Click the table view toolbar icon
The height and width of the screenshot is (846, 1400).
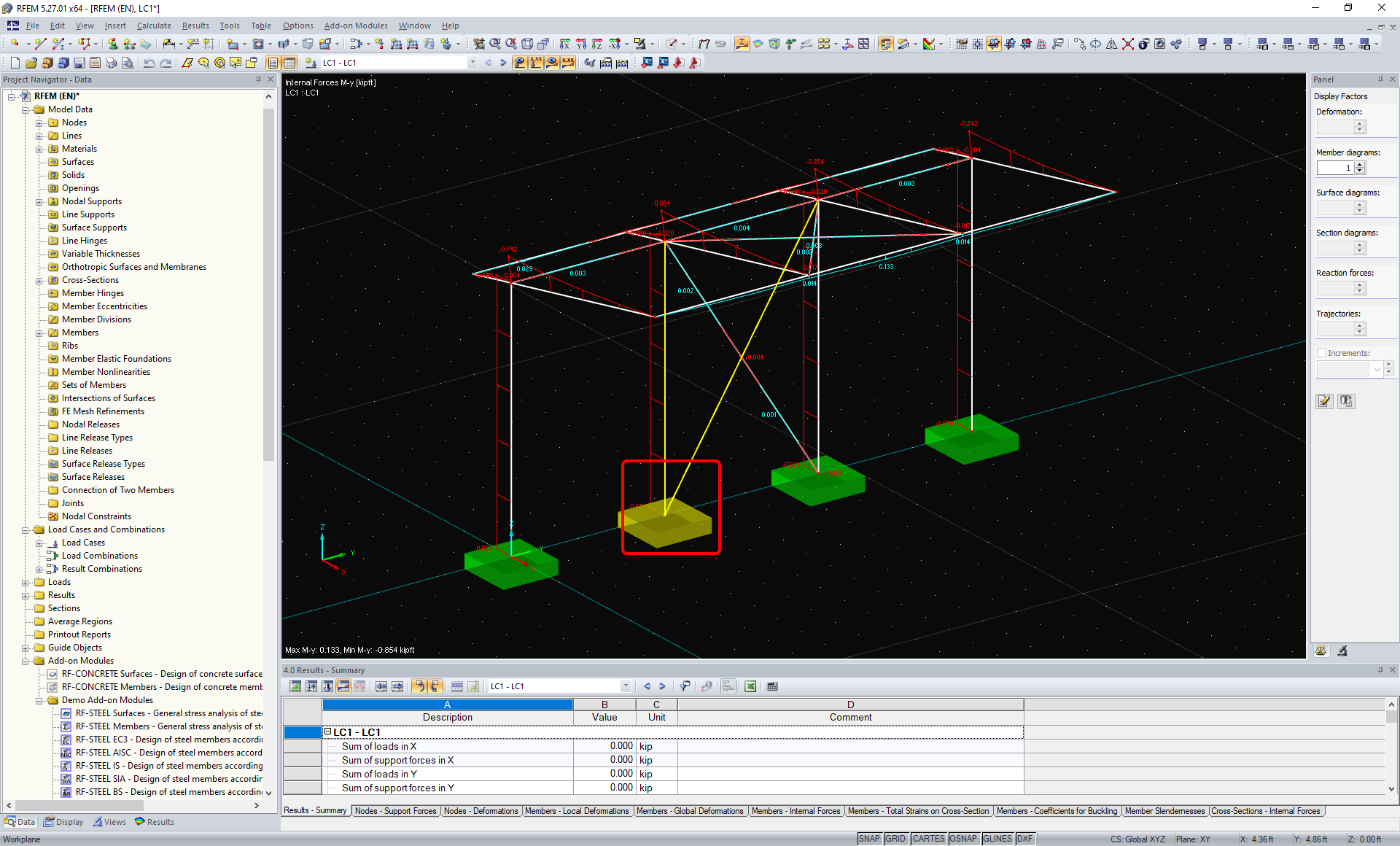coord(289,63)
